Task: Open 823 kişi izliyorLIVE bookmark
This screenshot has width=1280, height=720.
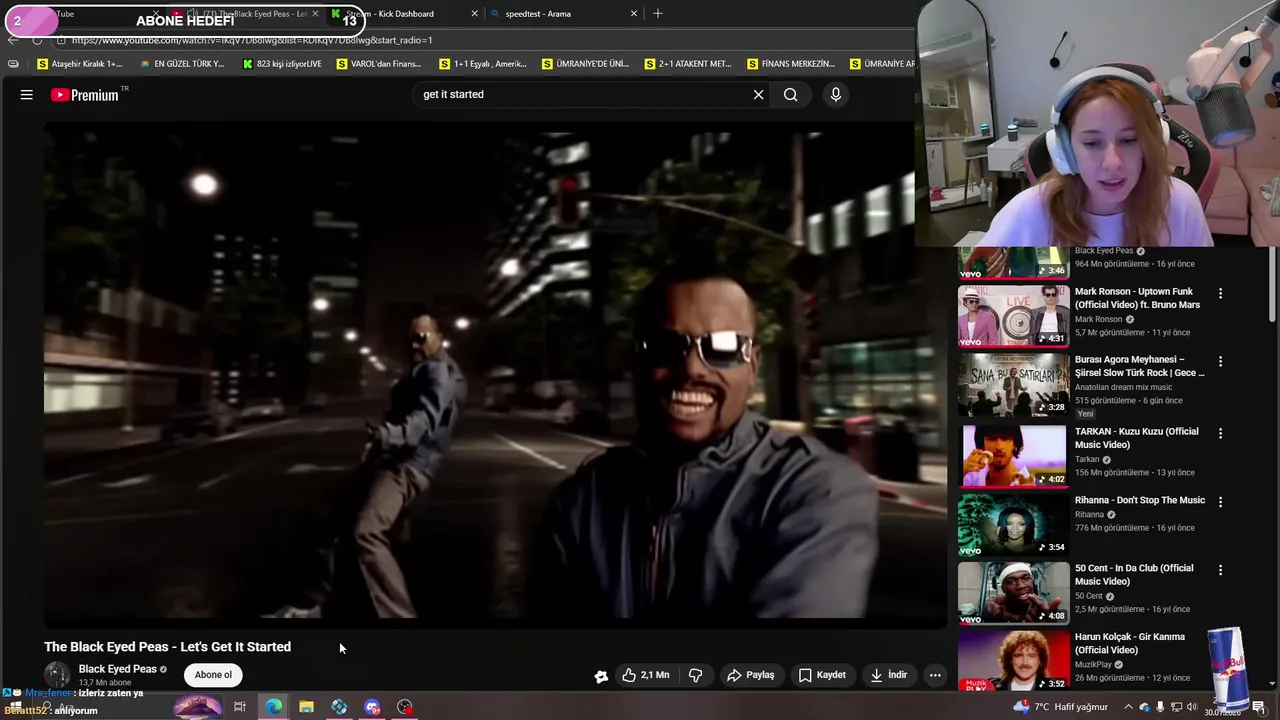Action: pyautogui.click(x=282, y=64)
